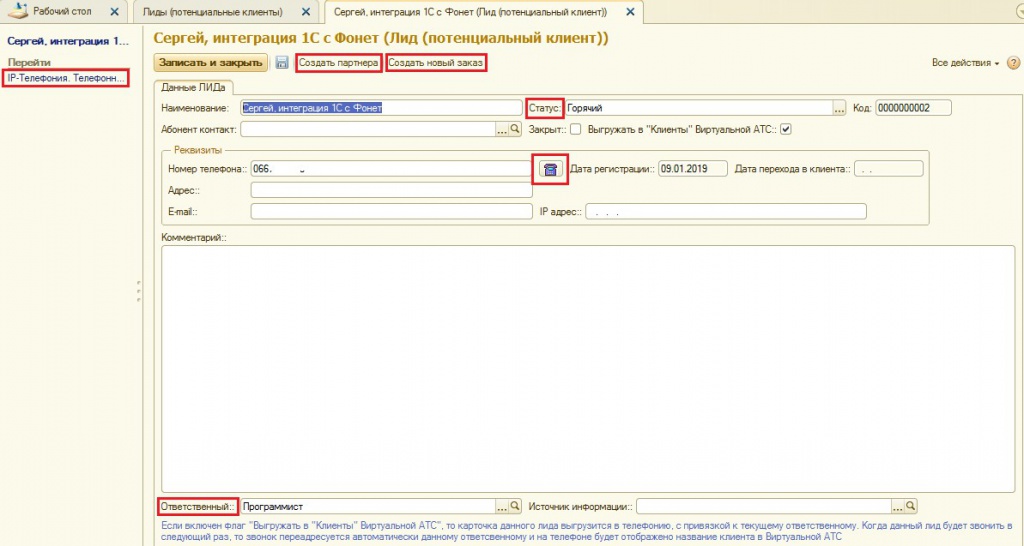1024x546 pixels.
Task: Click the Адрес input field
Action: 391,190
